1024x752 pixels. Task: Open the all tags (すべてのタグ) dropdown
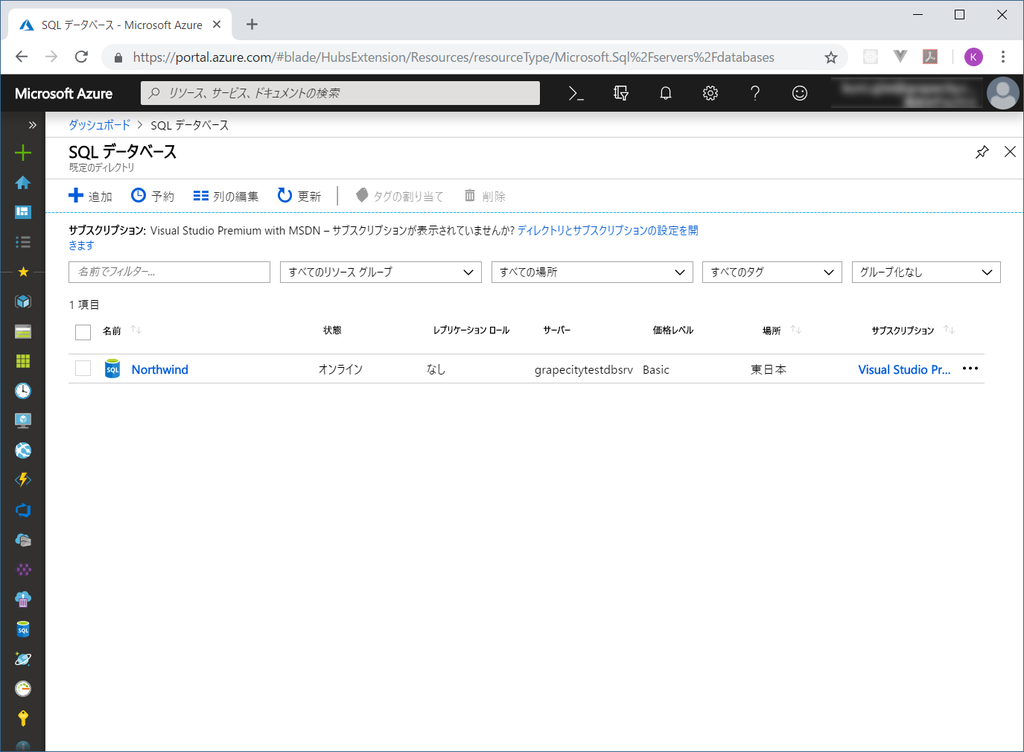(772, 272)
